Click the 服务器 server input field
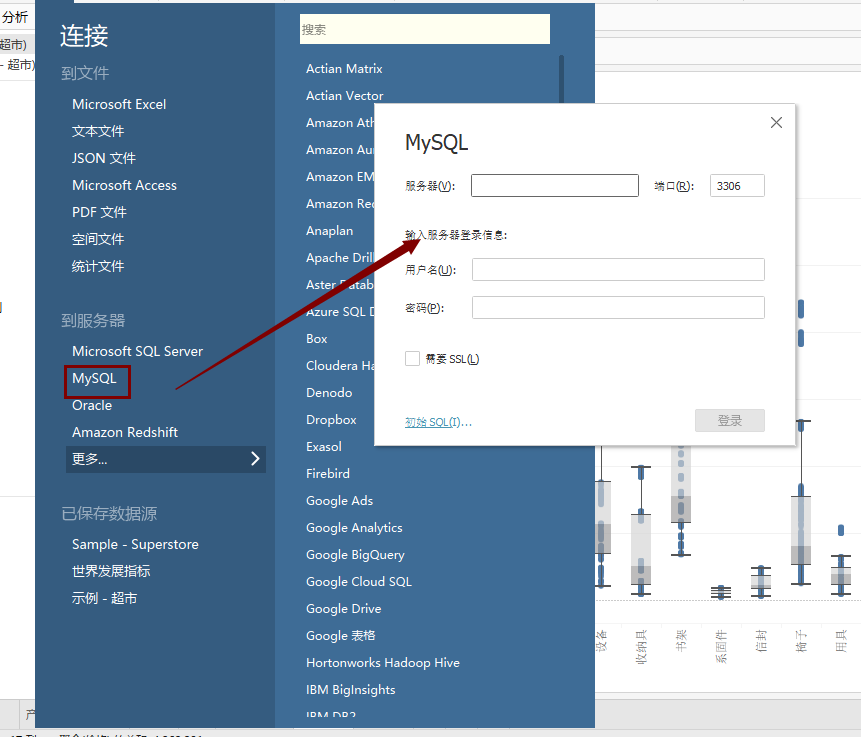This screenshot has height=737, width=861. 554,185
